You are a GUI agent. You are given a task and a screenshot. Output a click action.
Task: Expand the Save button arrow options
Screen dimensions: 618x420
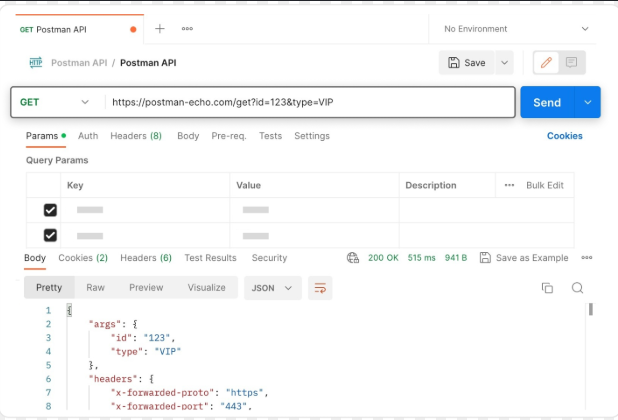[504, 63]
